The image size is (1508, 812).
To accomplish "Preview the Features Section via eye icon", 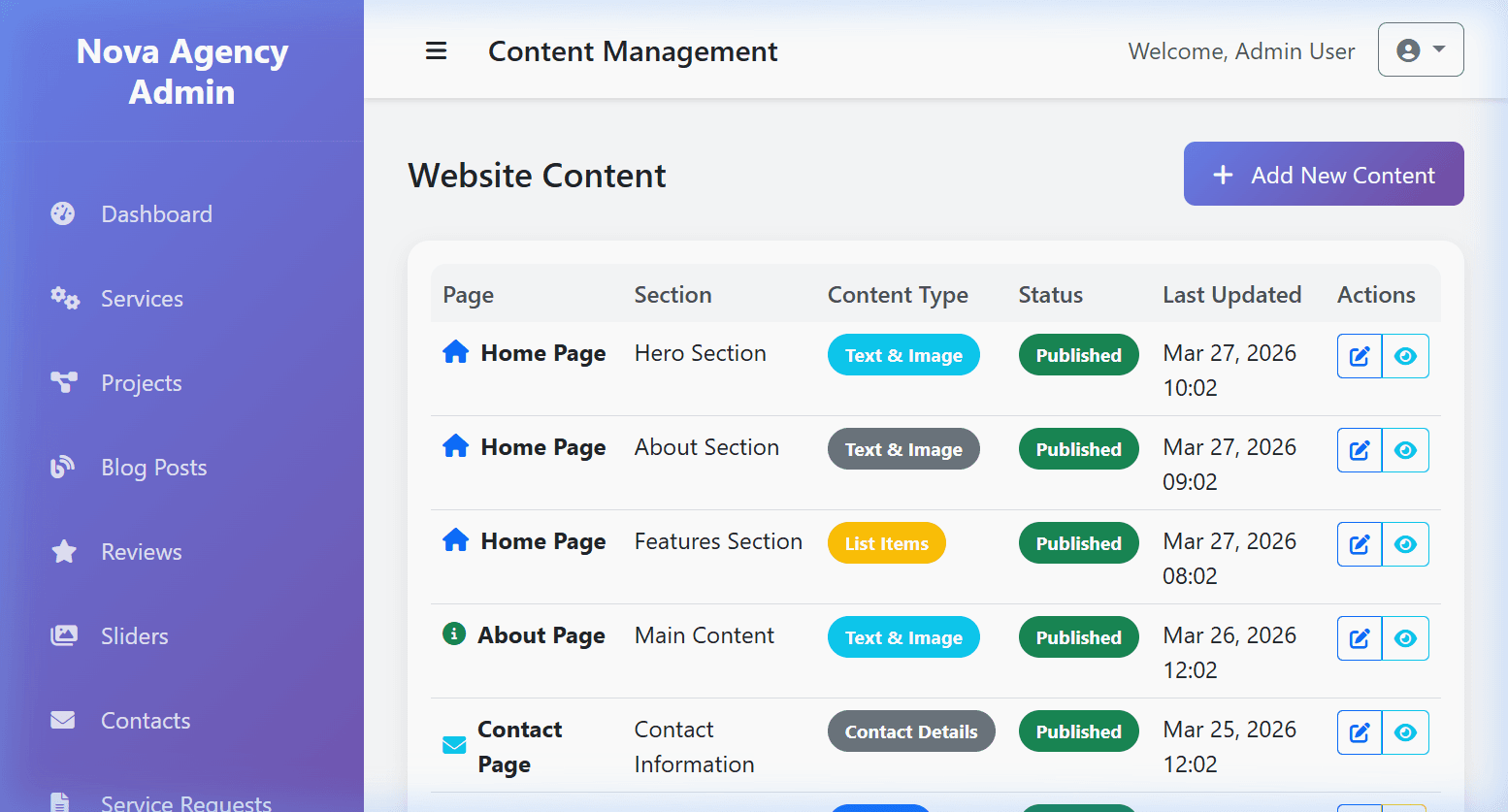I will click(x=1405, y=544).
